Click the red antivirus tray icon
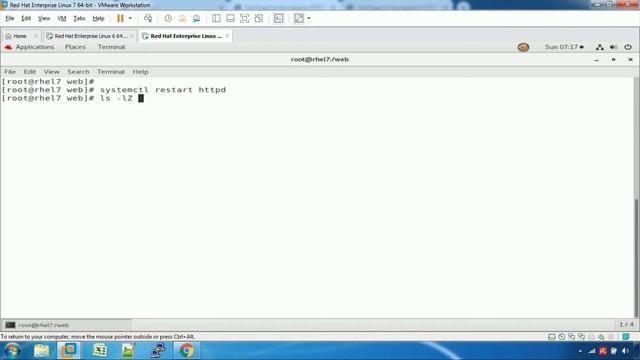640x360 pixels. coord(602,351)
